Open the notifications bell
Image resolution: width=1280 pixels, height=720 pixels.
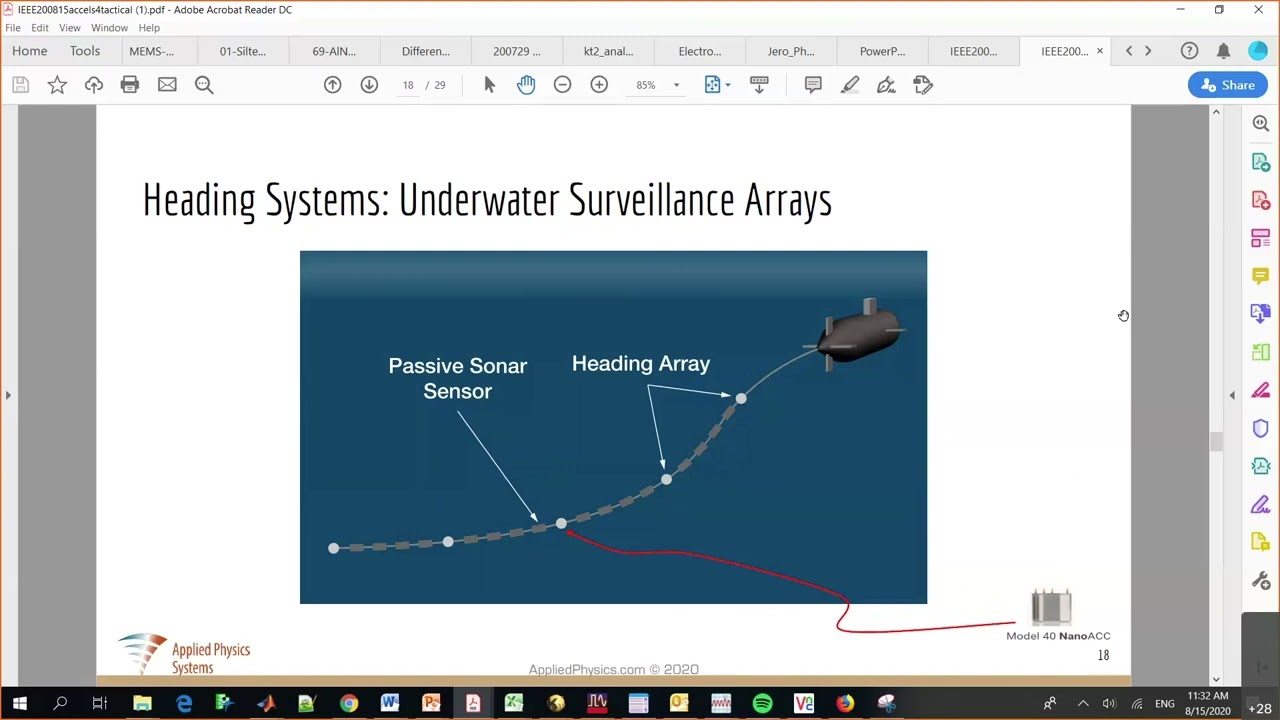[x=1223, y=51]
